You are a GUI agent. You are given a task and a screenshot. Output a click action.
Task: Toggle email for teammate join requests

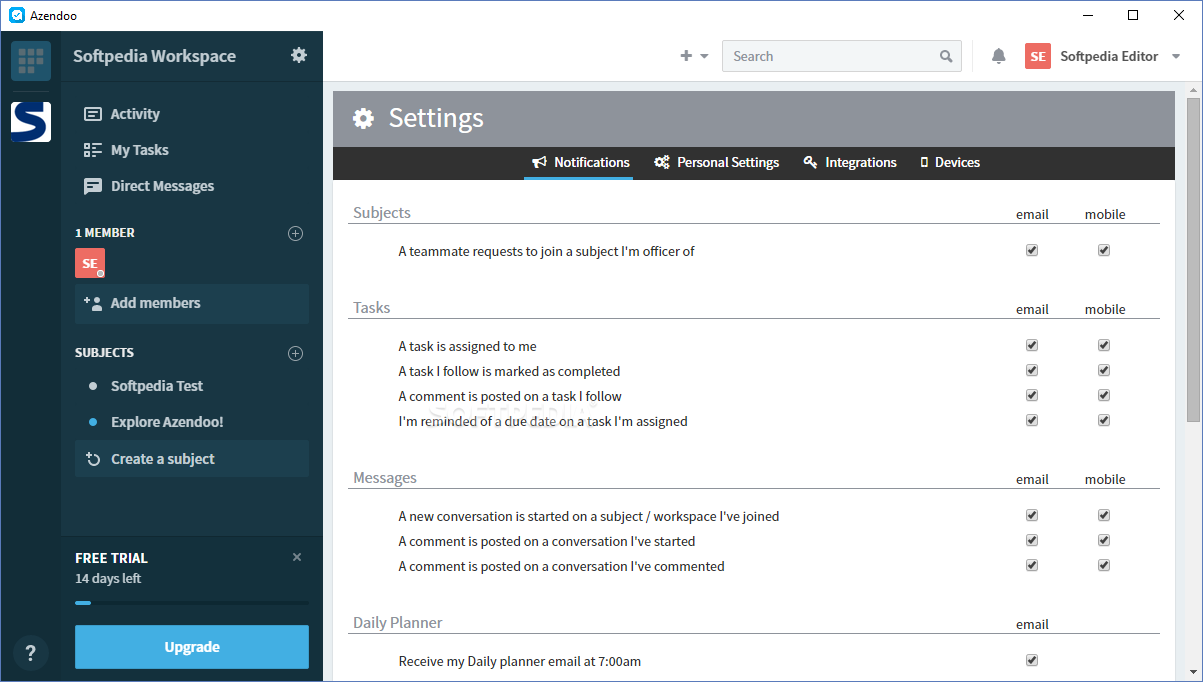[x=1032, y=250]
